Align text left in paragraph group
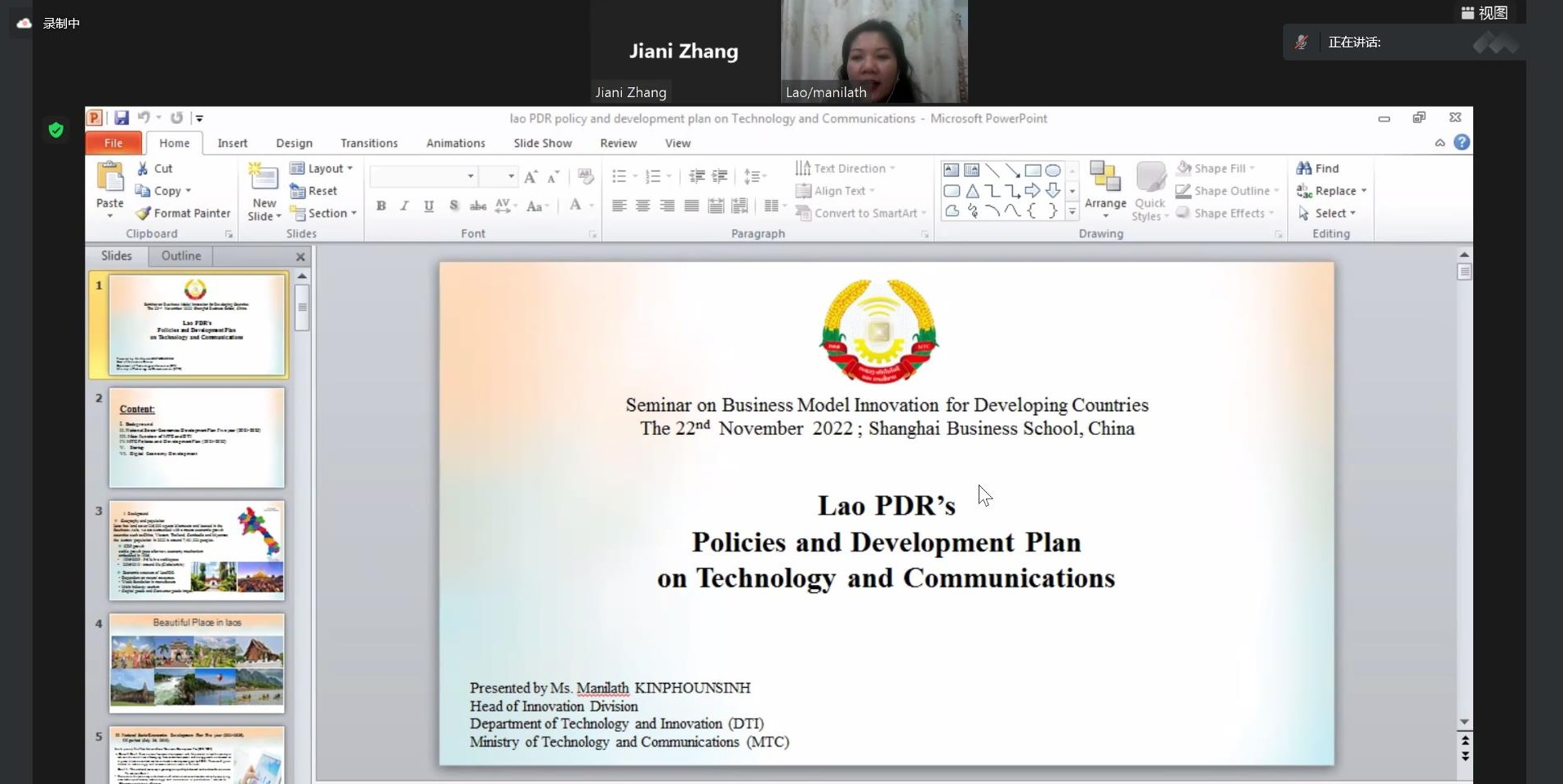Screen dimensions: 1563x784 [x=619, y=206]
